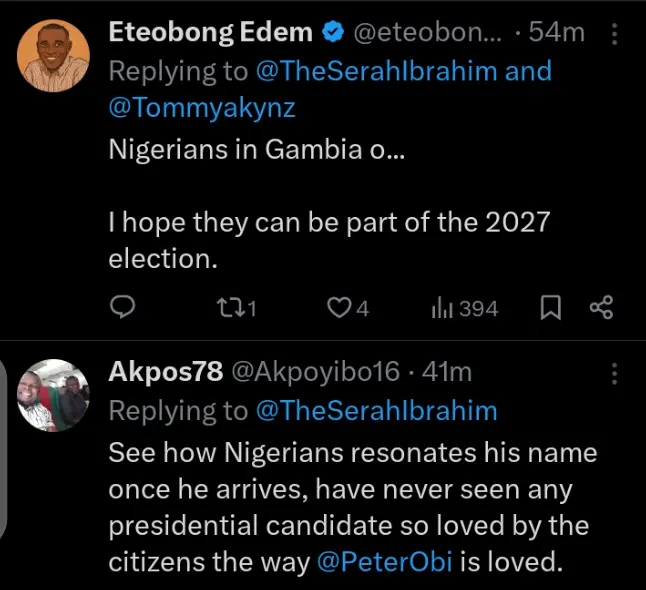Open the Akpos78 display name
The image size is (646, 590).
coord(164,372)
